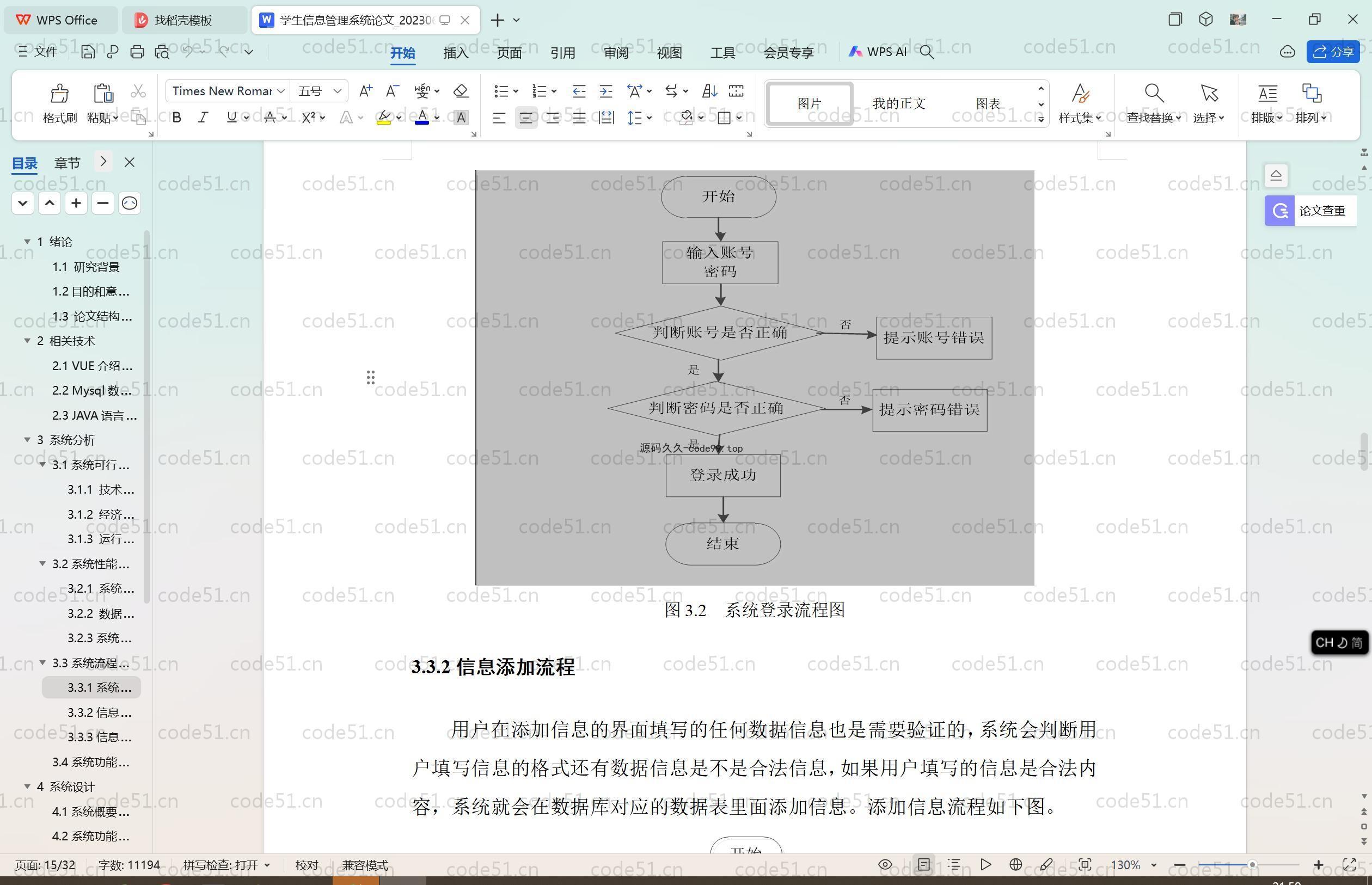
Task: Open the Arrange (排列) tool
Action: [x=1311, y=103]
